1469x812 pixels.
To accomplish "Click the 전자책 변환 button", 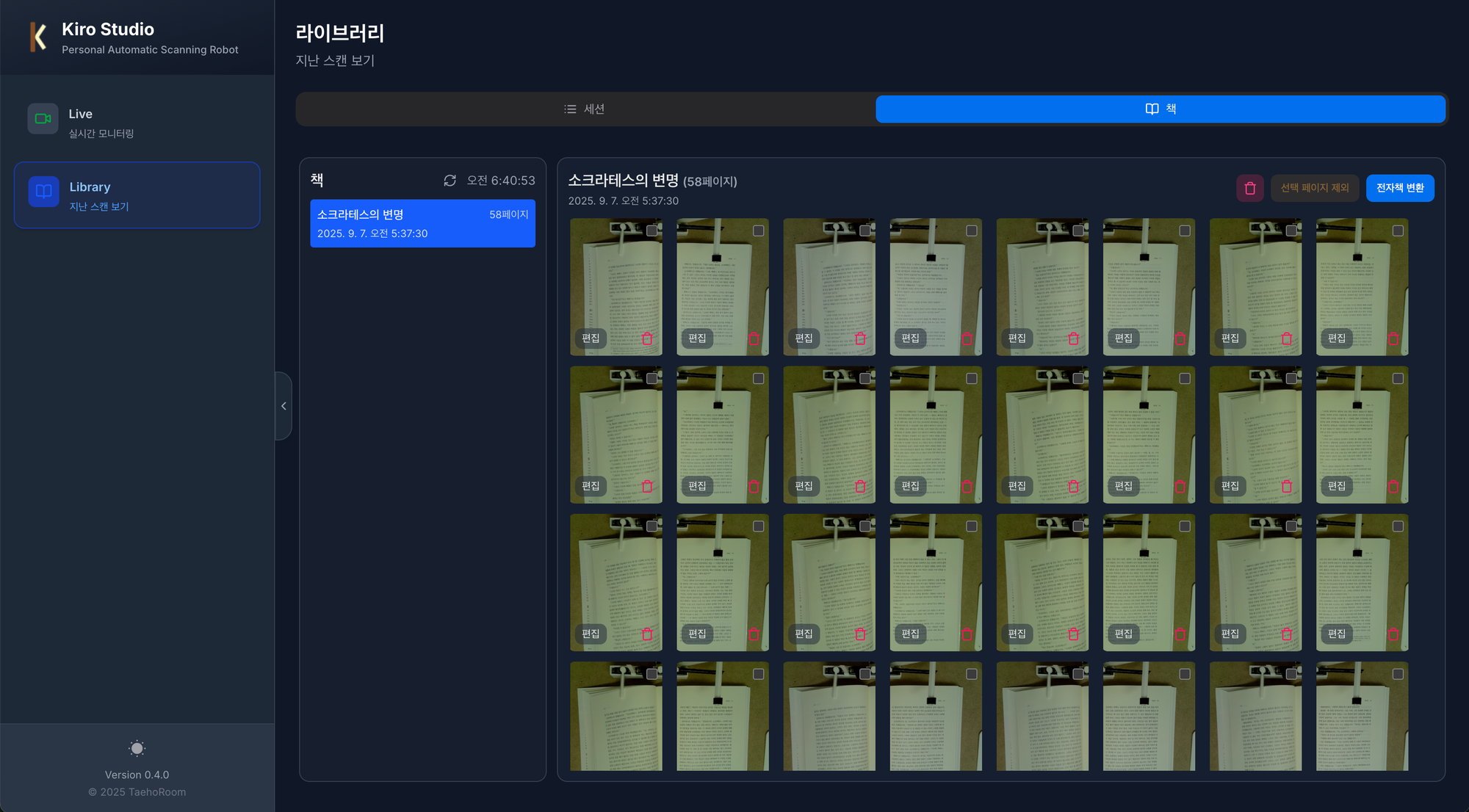I will [x=1399, y=188].
